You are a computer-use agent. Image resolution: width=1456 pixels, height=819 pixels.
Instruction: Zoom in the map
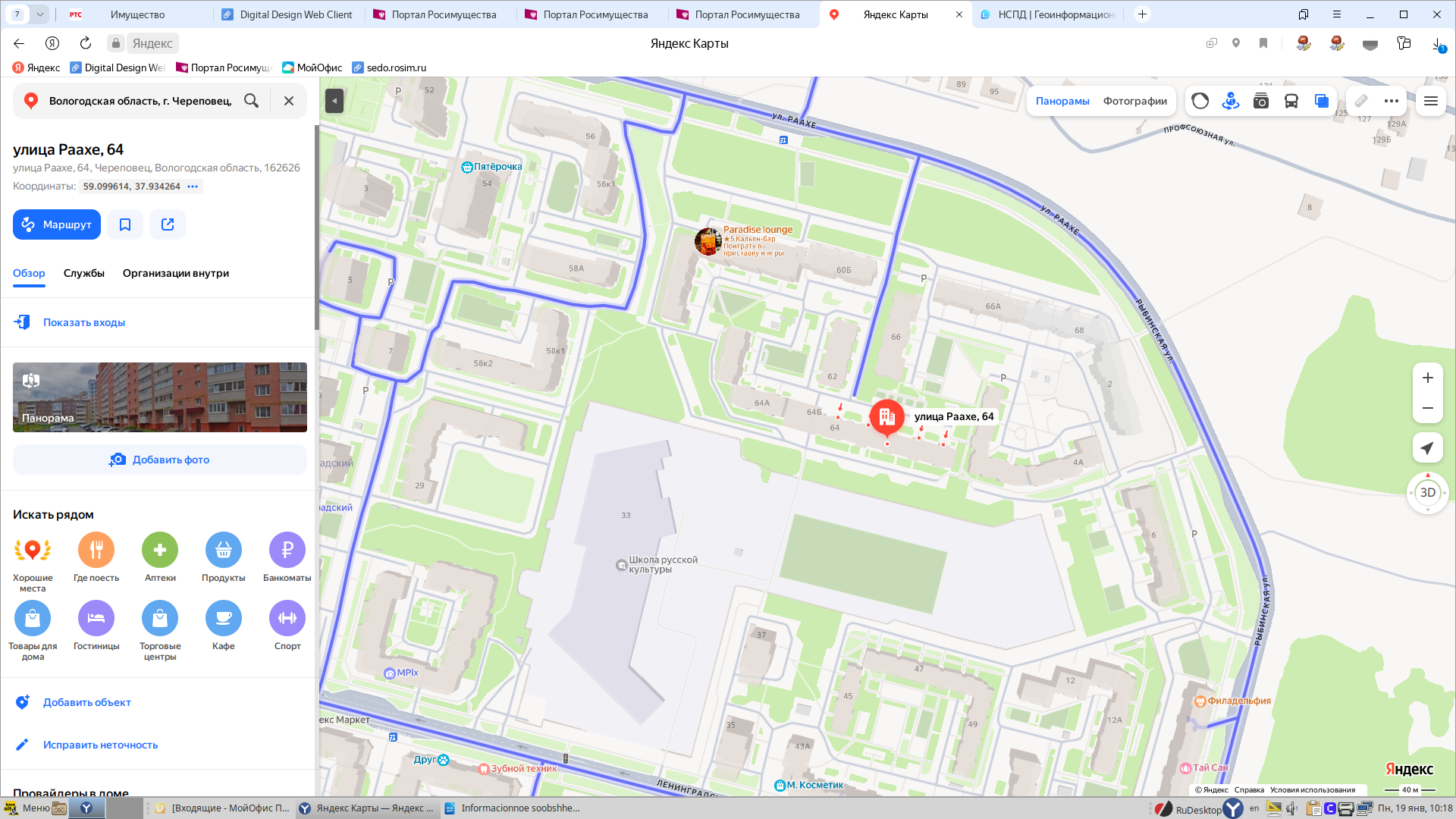click(1427, 378)
